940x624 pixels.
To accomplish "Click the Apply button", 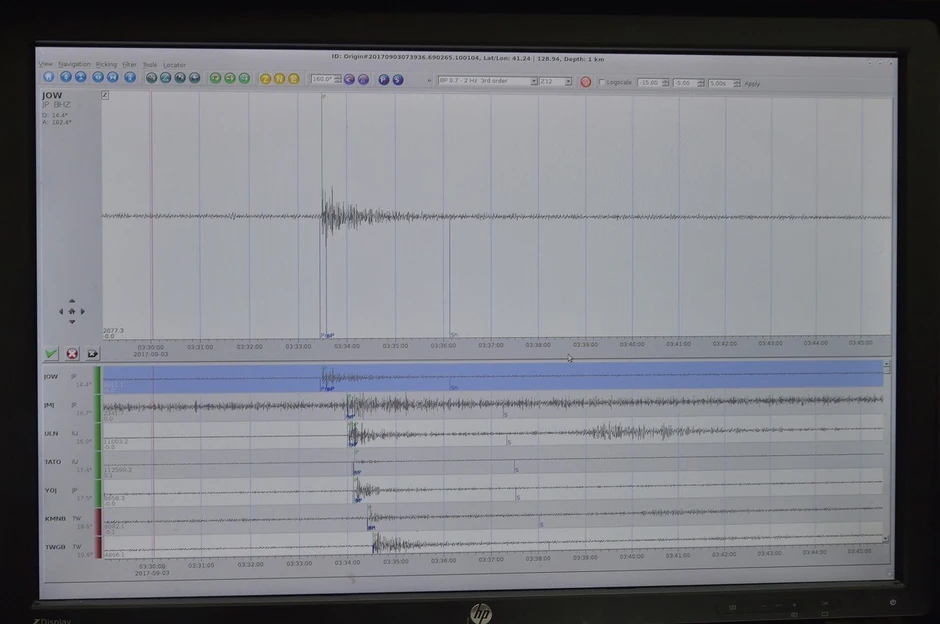I will [x=752, y=84].
